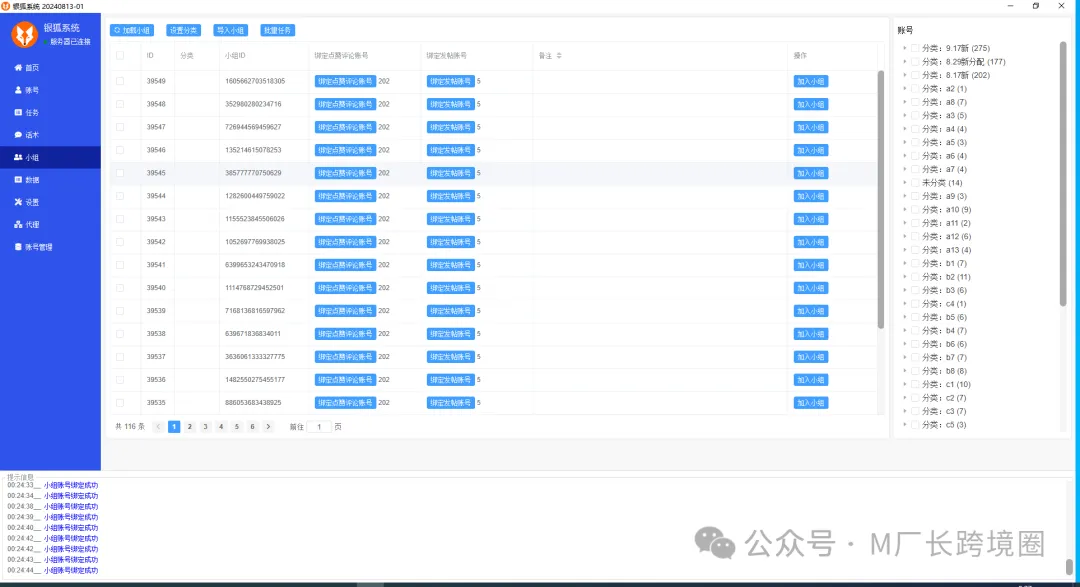Click the user icon beside 账号
This screenshot has width=1080, height=587.
[19, 90]
